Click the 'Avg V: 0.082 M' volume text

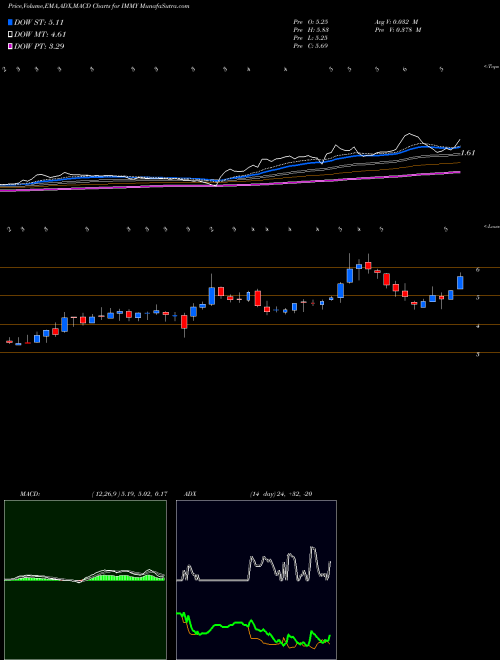point(396,22)
